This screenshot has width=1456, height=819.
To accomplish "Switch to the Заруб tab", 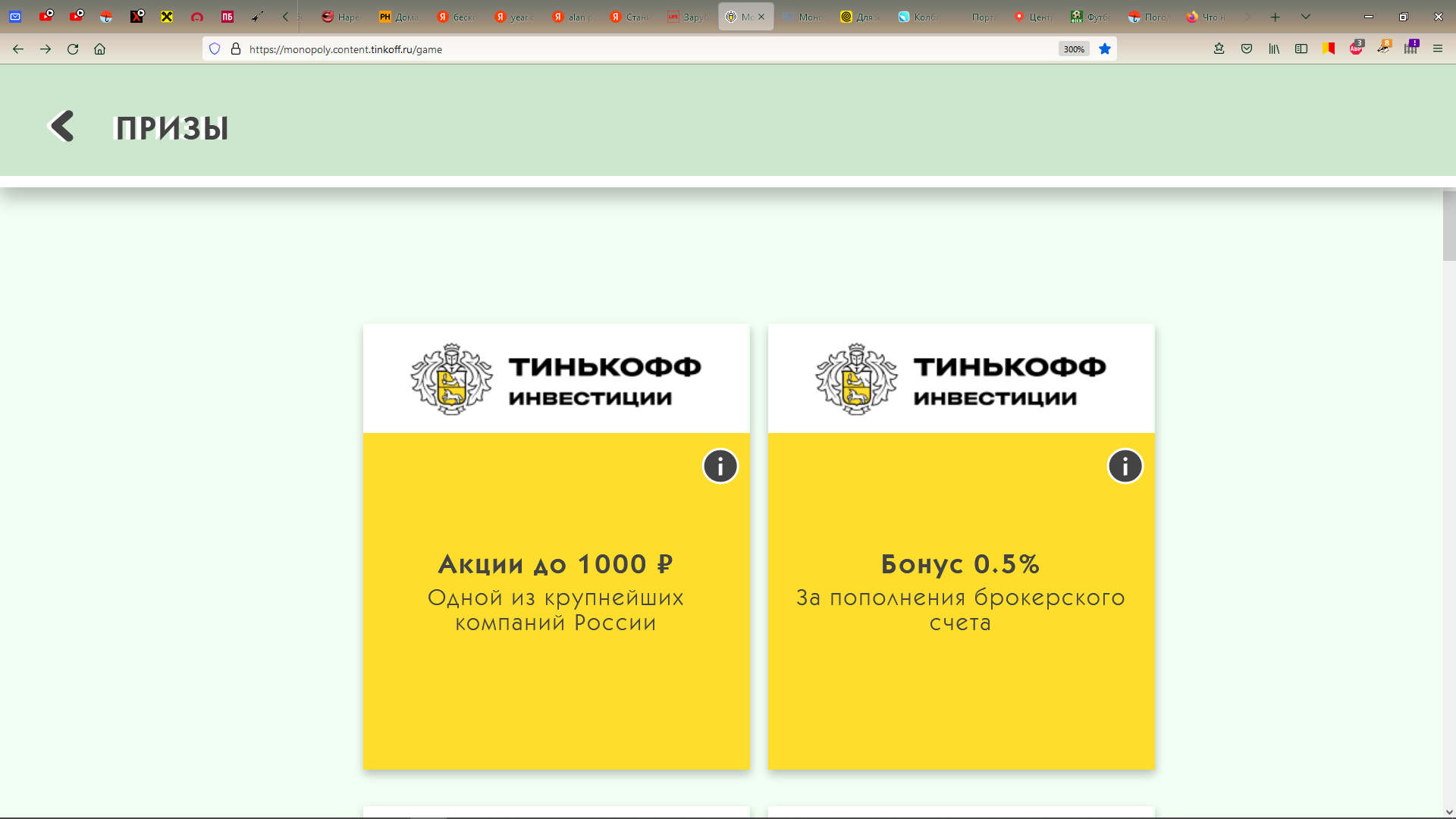I will 688,17.
